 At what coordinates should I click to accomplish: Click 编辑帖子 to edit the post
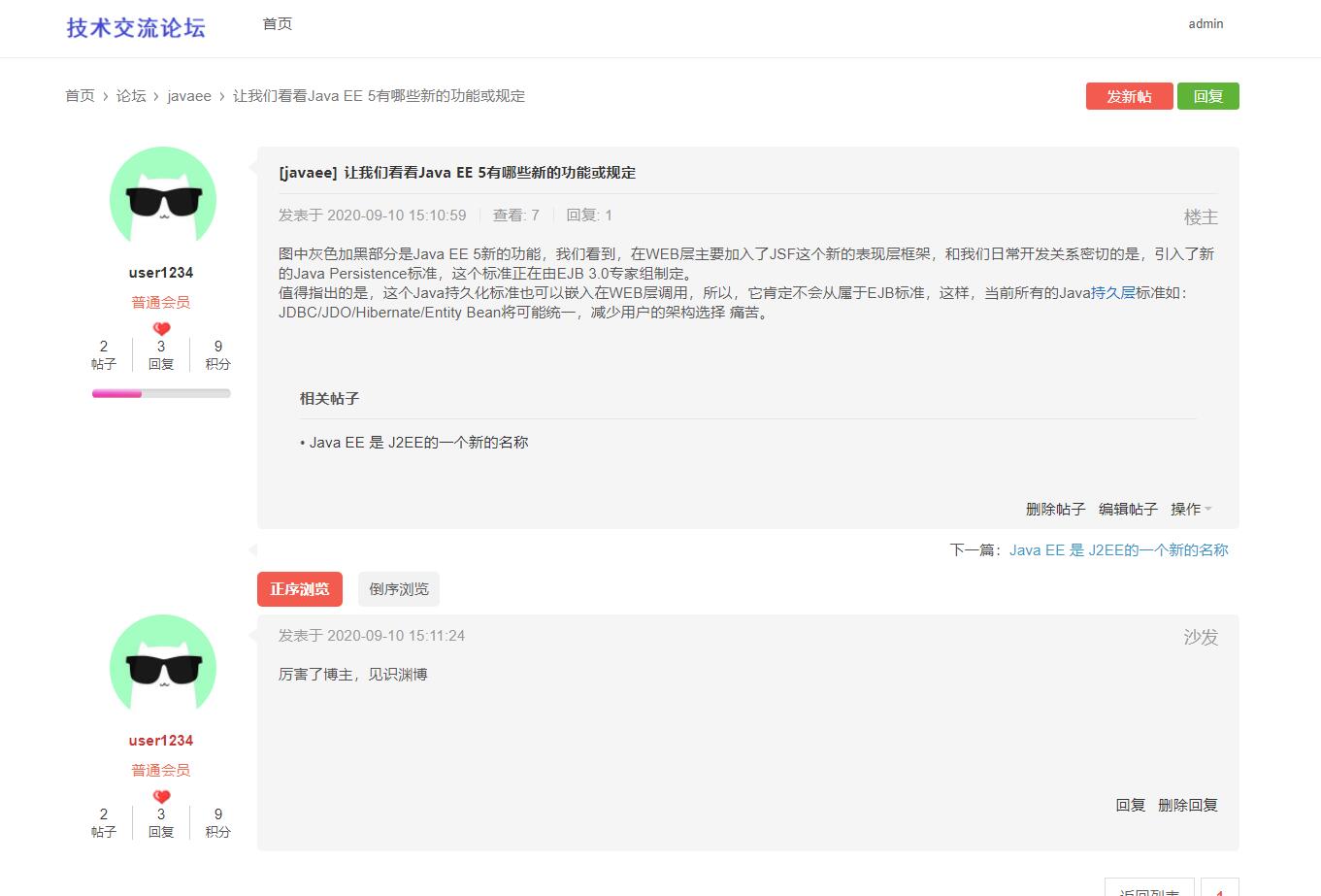pyautogui.click(x=1128, y=509)
